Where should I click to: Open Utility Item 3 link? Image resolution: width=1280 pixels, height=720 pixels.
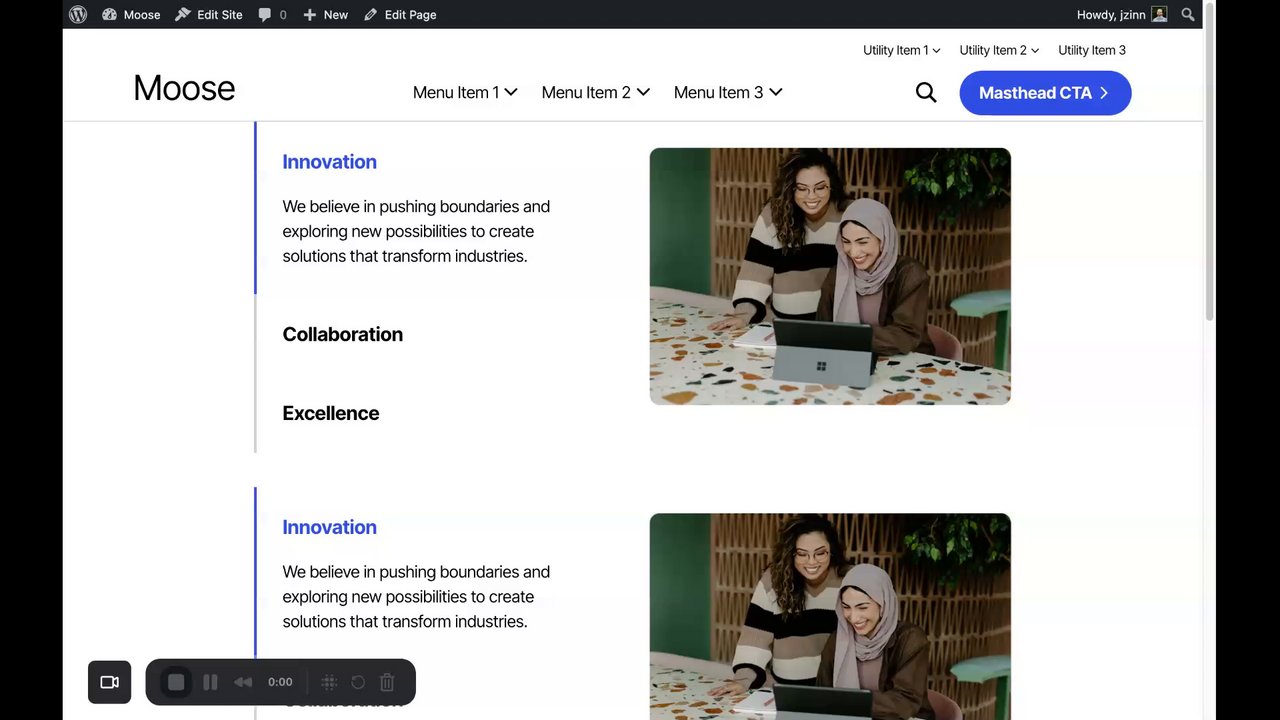(x=1092, y=50)
